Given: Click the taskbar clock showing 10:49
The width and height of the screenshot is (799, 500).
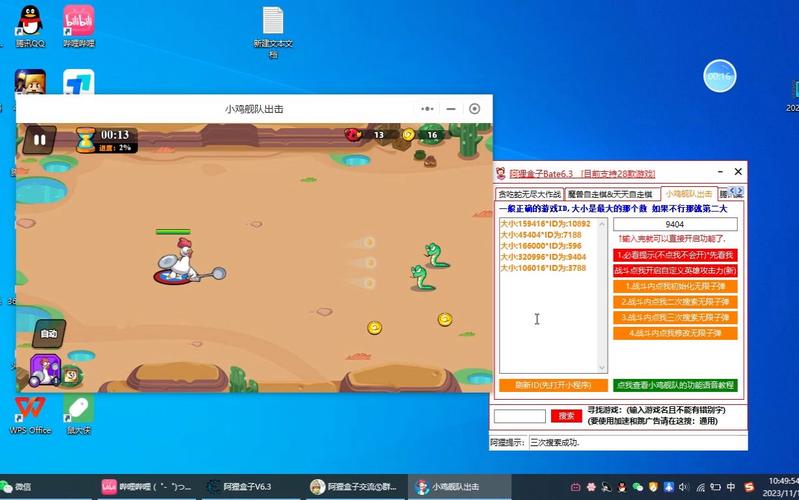Looking at the screenshot, I should point(783,487).
